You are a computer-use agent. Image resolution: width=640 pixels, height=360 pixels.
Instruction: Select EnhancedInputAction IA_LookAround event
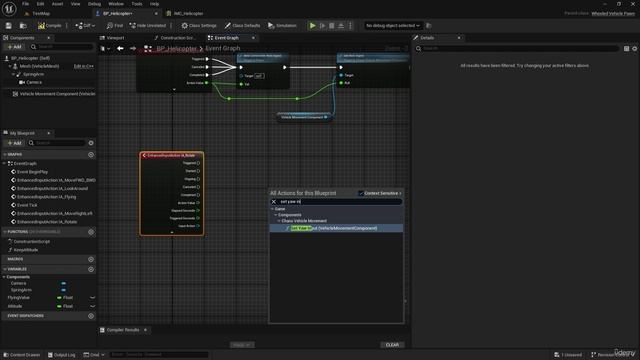52,189
